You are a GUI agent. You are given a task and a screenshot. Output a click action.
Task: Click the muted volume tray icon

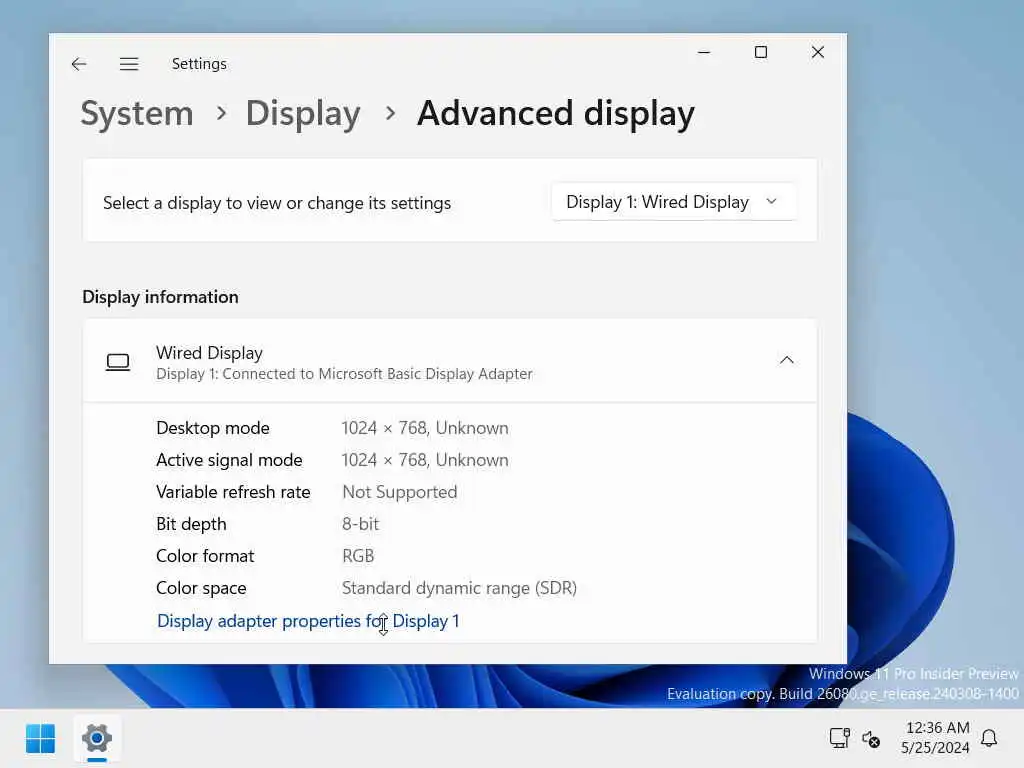871,739
